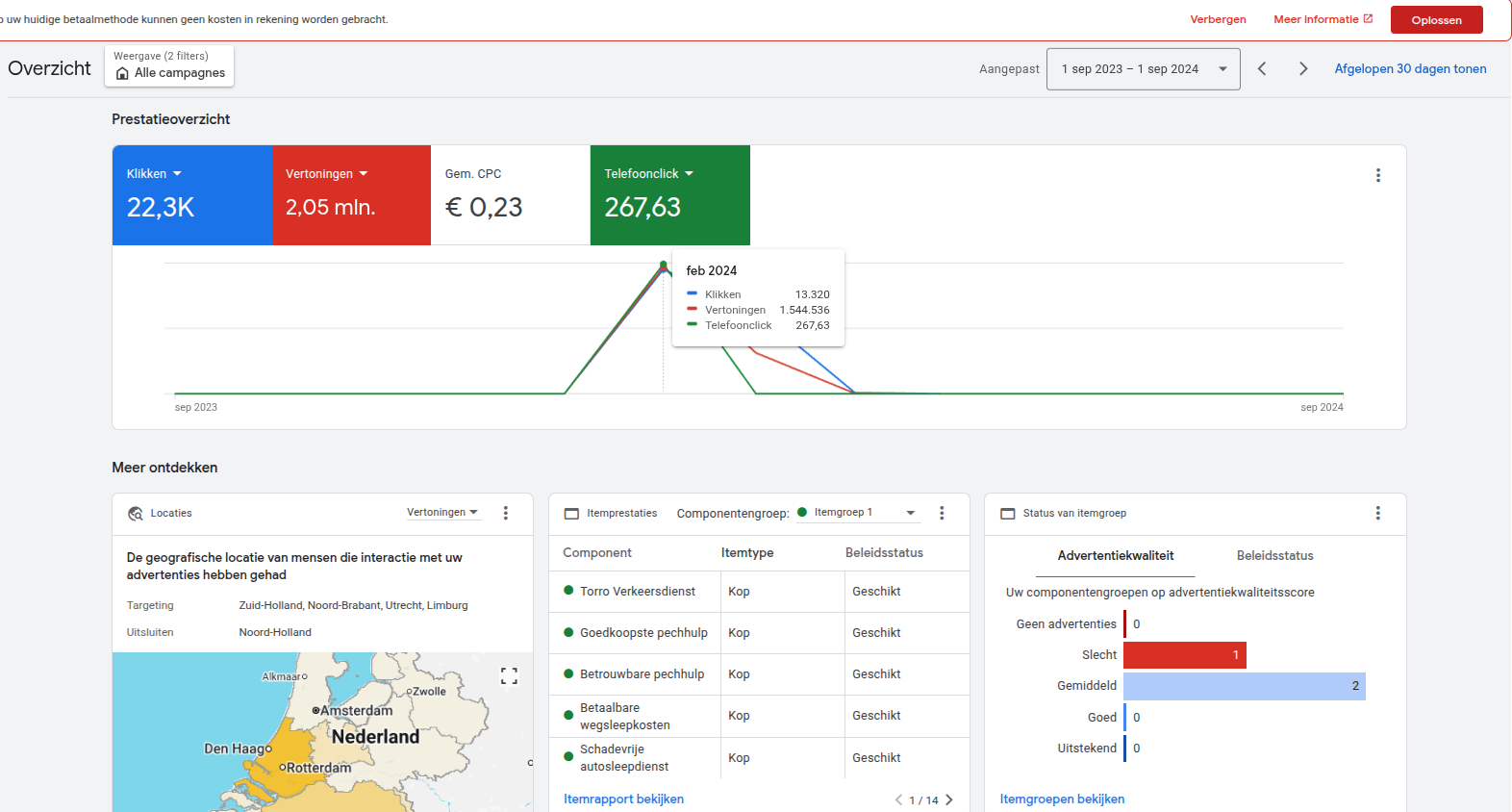
Task: Open the Itemgroepen bekijken link
Action: (1062, 799)
